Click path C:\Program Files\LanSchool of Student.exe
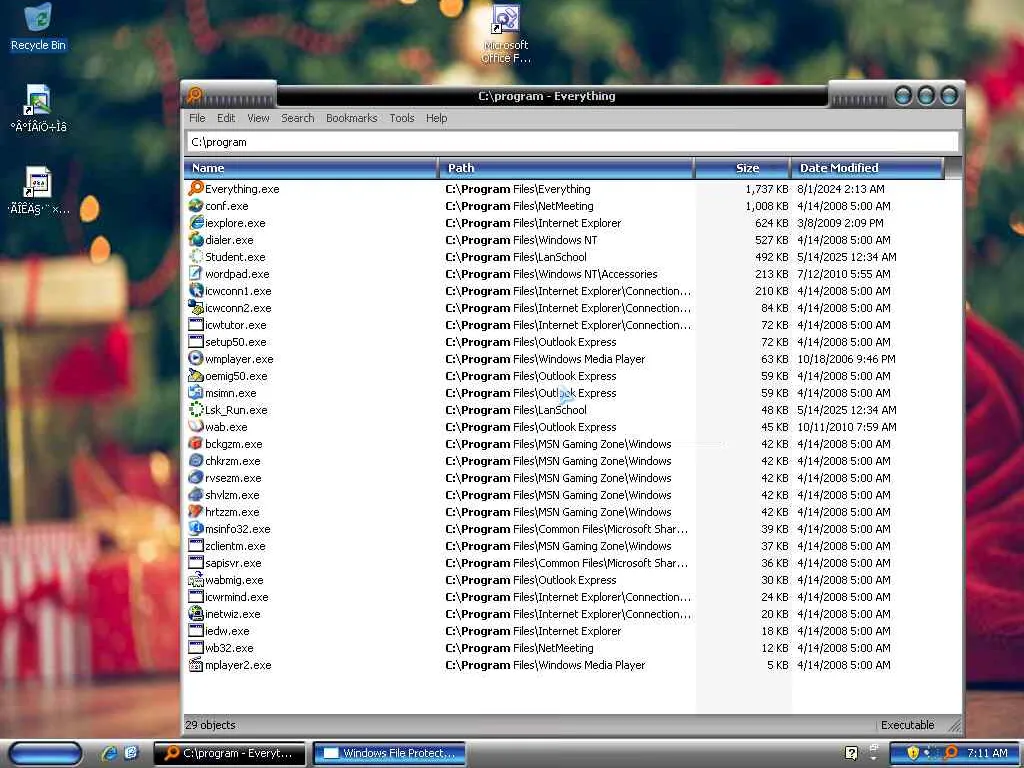This screenshot has width=1024, height=768. tap(516, 257)
